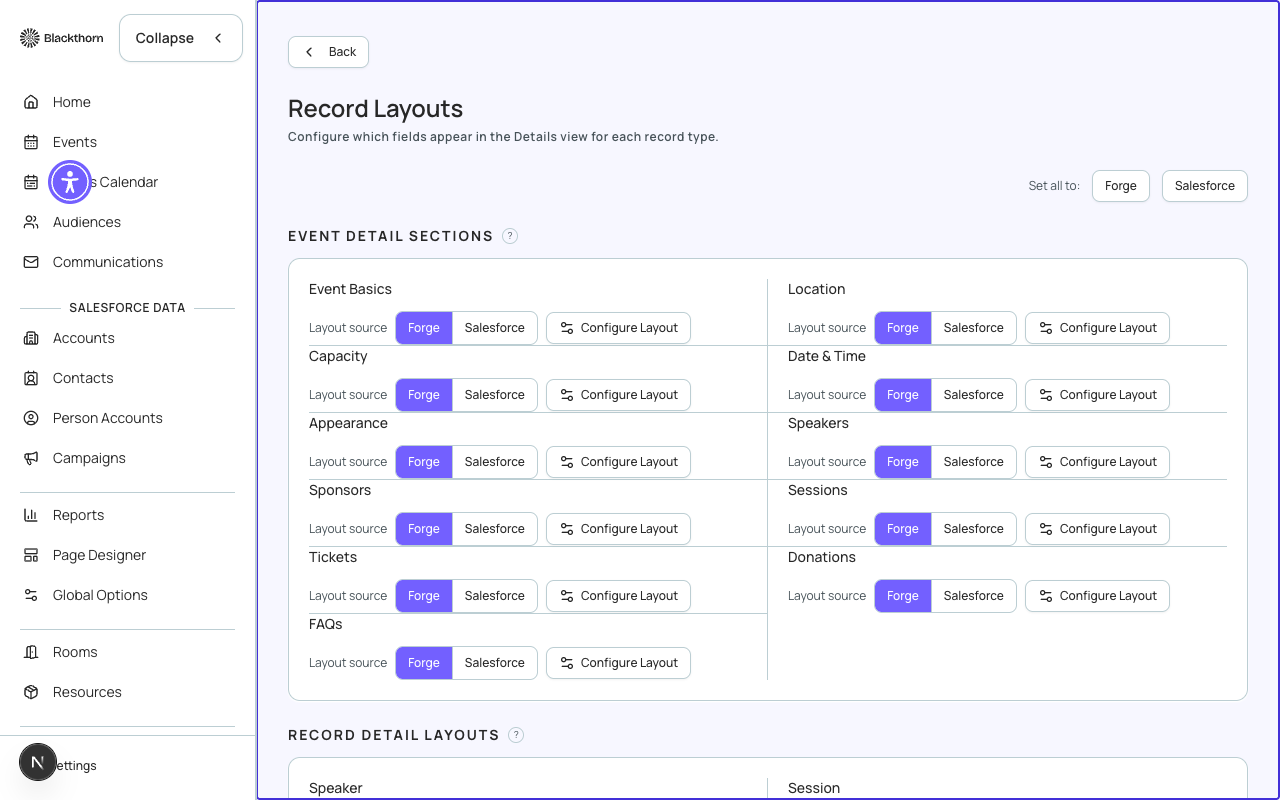
Task: Configure Layout for Sponsors
Action: click(x=618, y=529)
